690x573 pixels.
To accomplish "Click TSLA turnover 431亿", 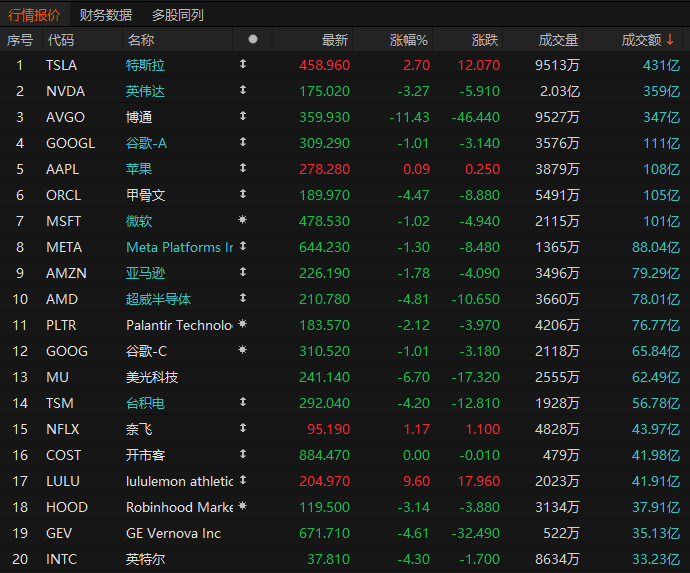I will tap(661, 65).
